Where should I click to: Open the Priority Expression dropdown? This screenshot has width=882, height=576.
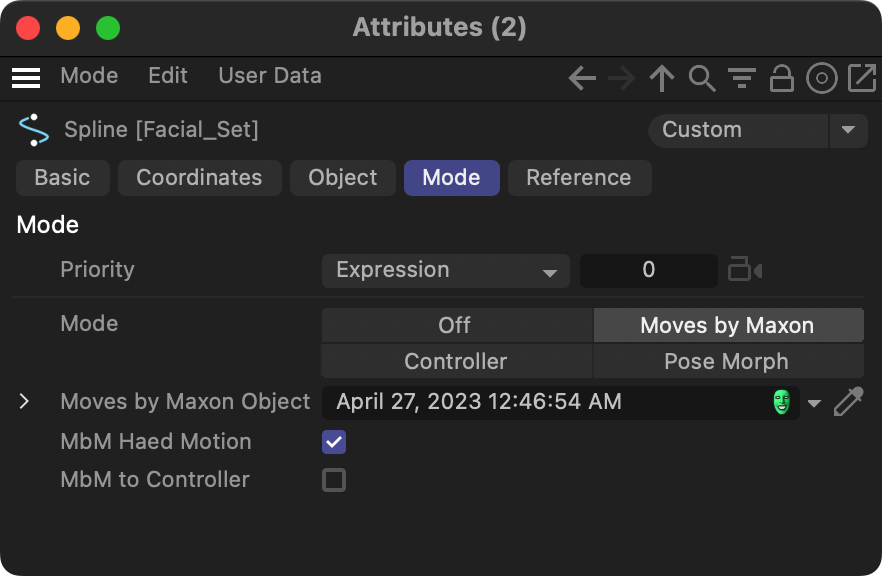tap(445, 270)
